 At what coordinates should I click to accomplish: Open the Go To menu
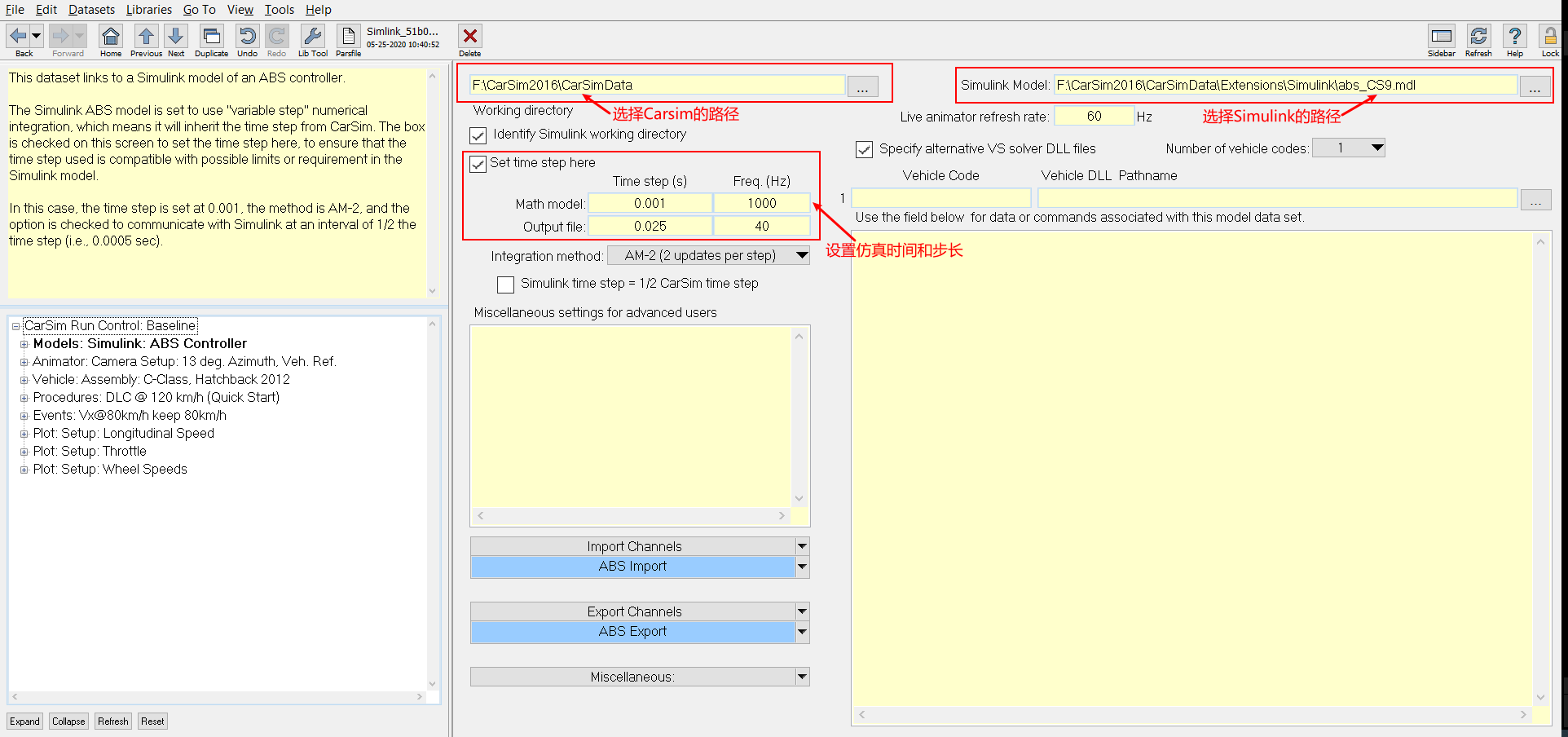pyautogui.click(x=200, y=10)
